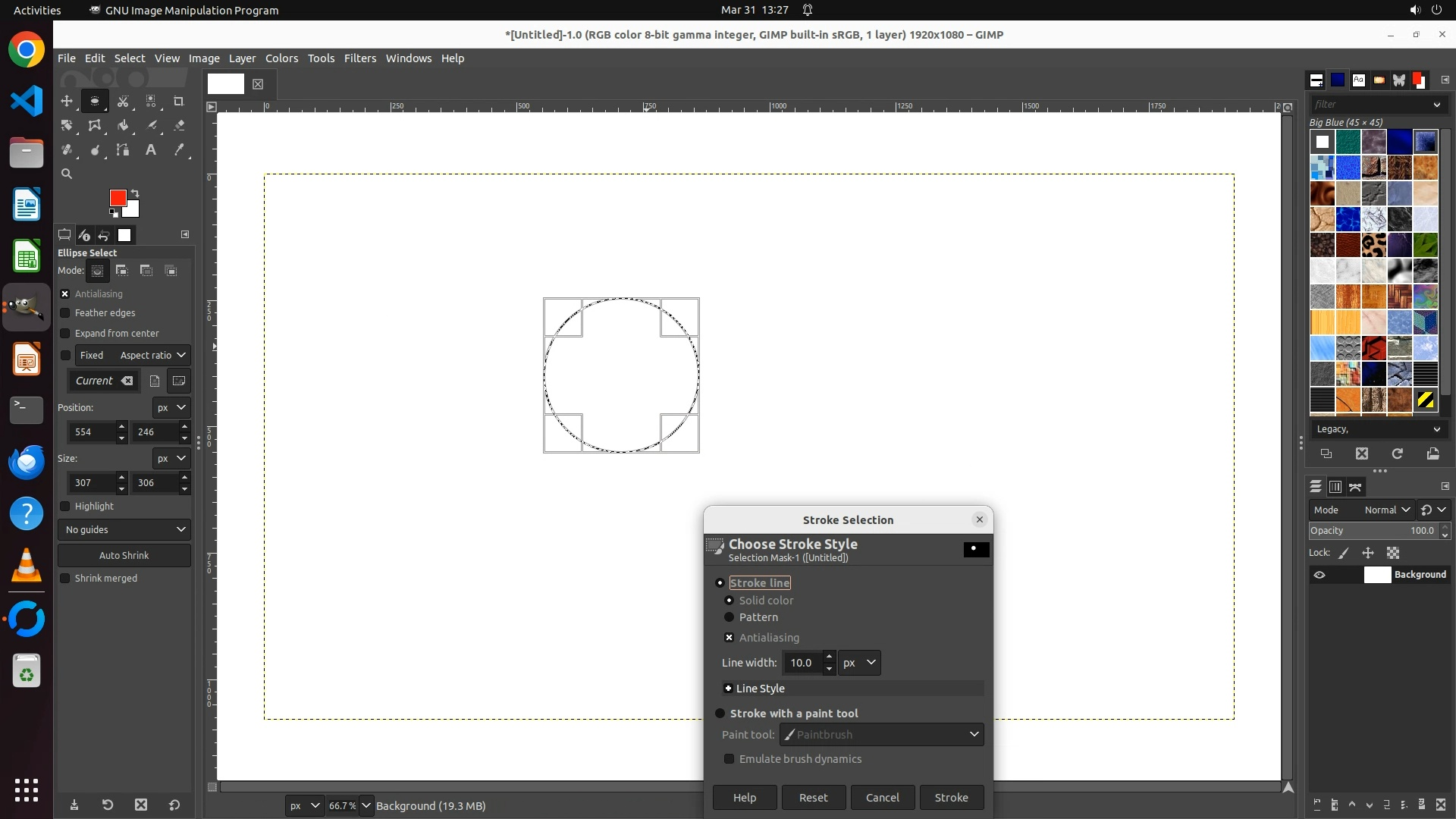Image resolution: width=1456 pixels, height=819 pixels.
Task: Open the Filters menu
Action: tap(359, 58)
